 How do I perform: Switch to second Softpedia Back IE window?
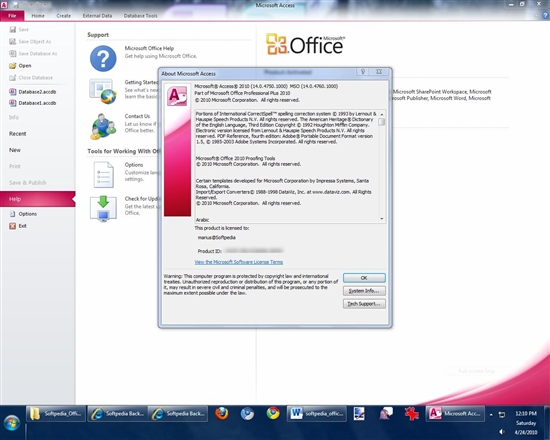(x=178, y=414)
